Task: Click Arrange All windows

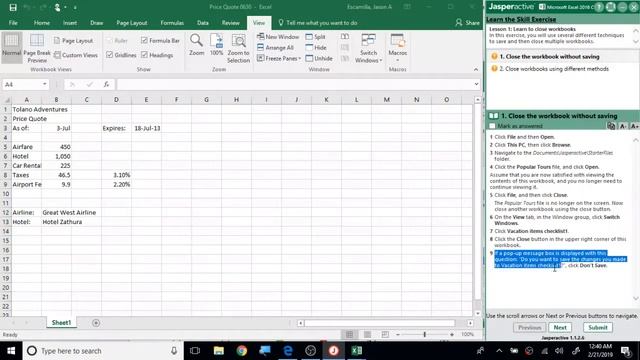Action: [x=276, y=47]
